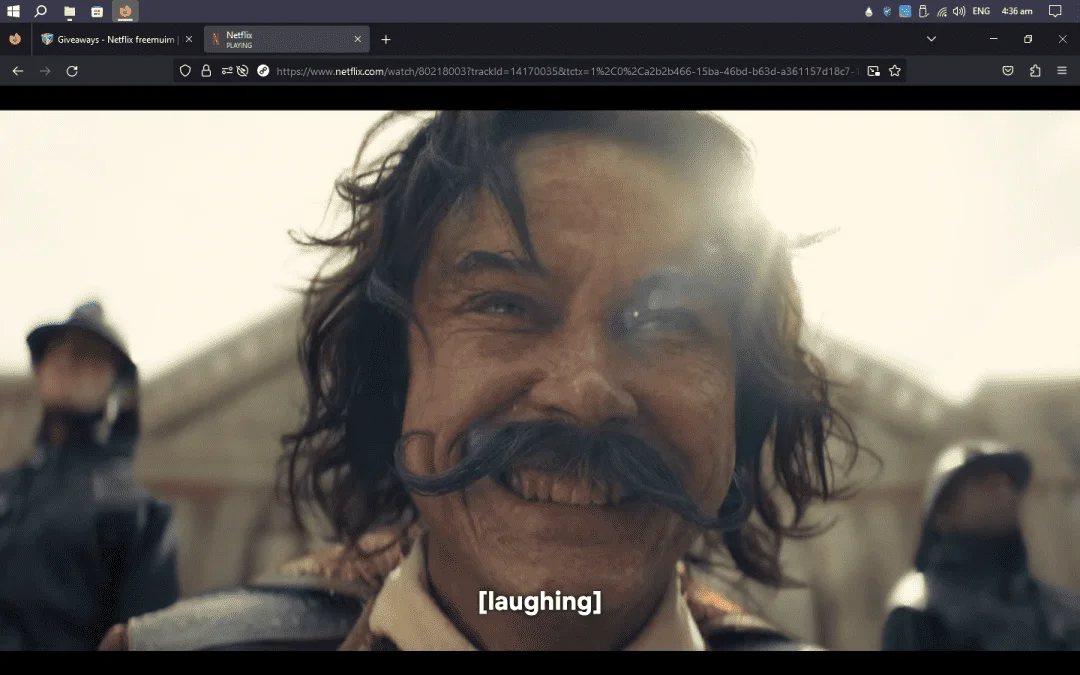Image resolution: width=1080 pixels, height=675 pixels.
Task: Open the tracking protection shield panel
Action: (x=185, y=70)
